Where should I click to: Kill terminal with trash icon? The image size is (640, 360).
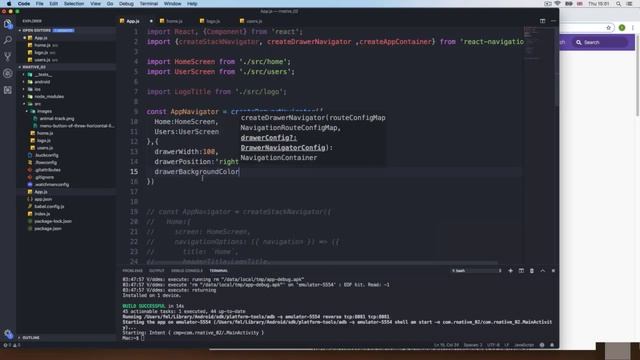(x=532, y=271)
